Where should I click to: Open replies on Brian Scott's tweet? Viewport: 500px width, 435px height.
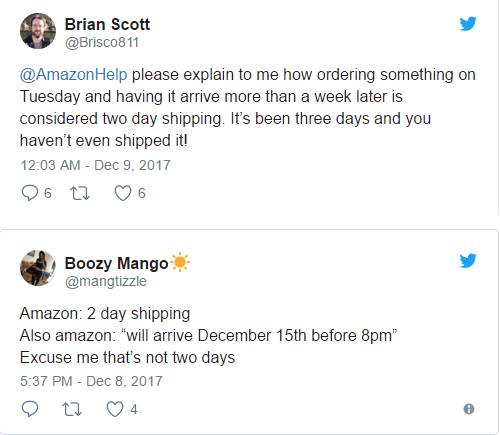[x=30, y=193]
